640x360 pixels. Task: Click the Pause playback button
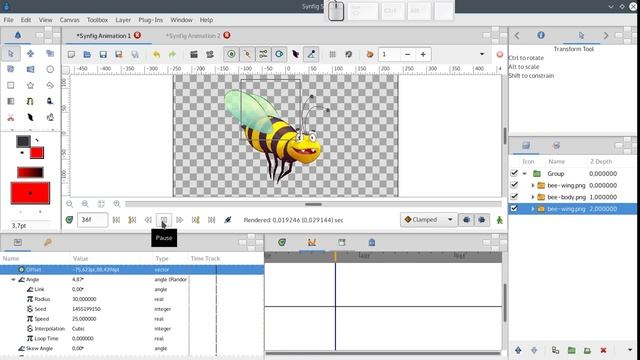click(x=164, y=220)
